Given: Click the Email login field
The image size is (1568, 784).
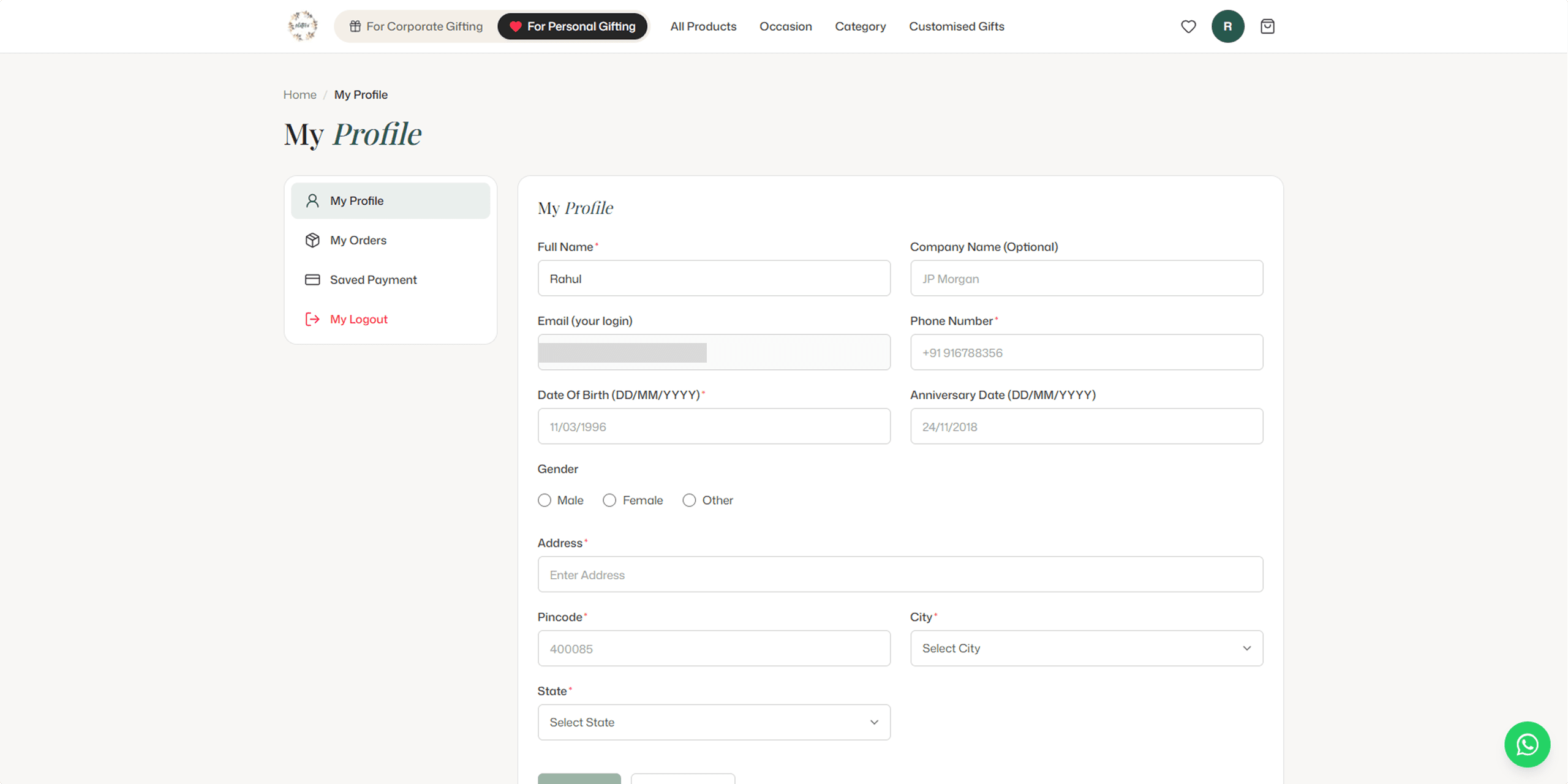Looking at the screenshot, I should [x=714, y=352].
